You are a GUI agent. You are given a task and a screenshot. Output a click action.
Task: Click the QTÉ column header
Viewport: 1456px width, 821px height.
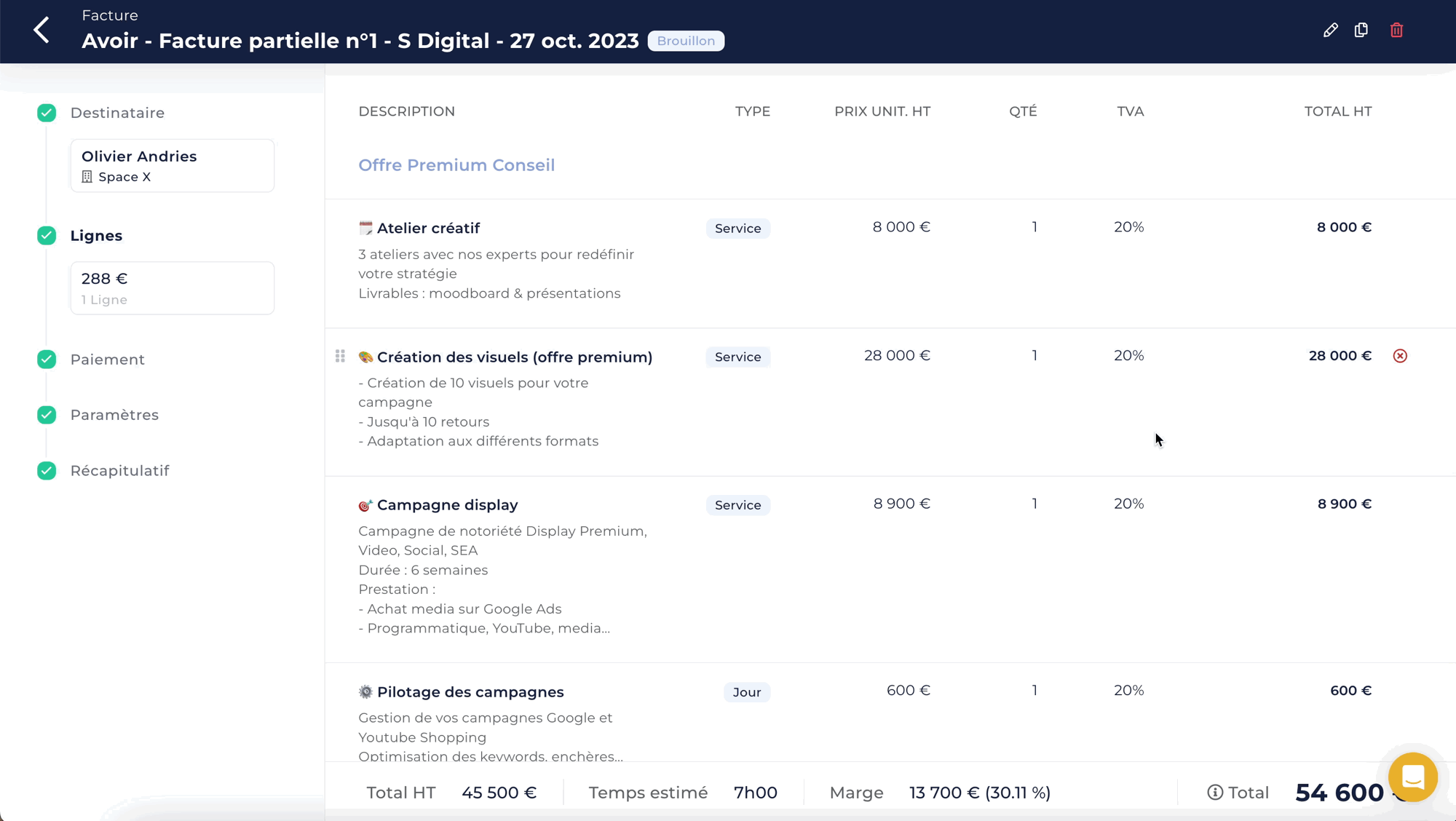coord(1023,111)
